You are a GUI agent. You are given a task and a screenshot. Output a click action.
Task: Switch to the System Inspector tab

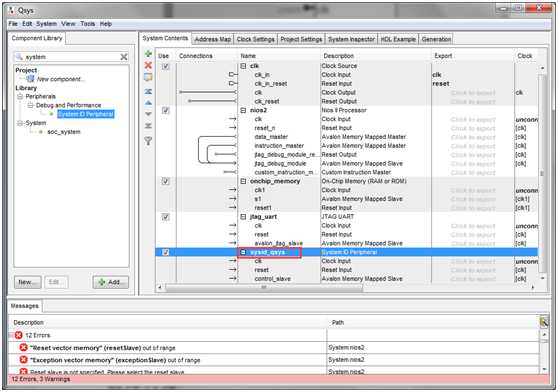351,39
